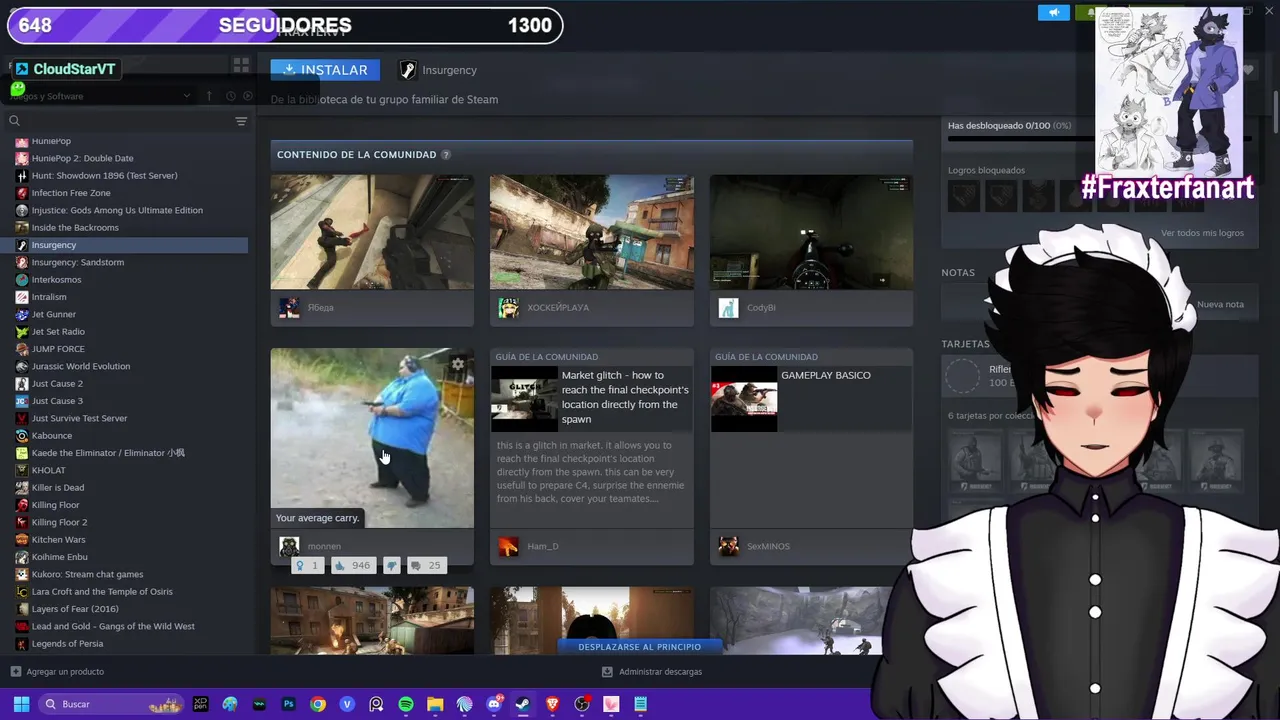Select Layers of Fear (2016)
Viewport: 1280px width, 720px height.
click(x=75, y=609)
